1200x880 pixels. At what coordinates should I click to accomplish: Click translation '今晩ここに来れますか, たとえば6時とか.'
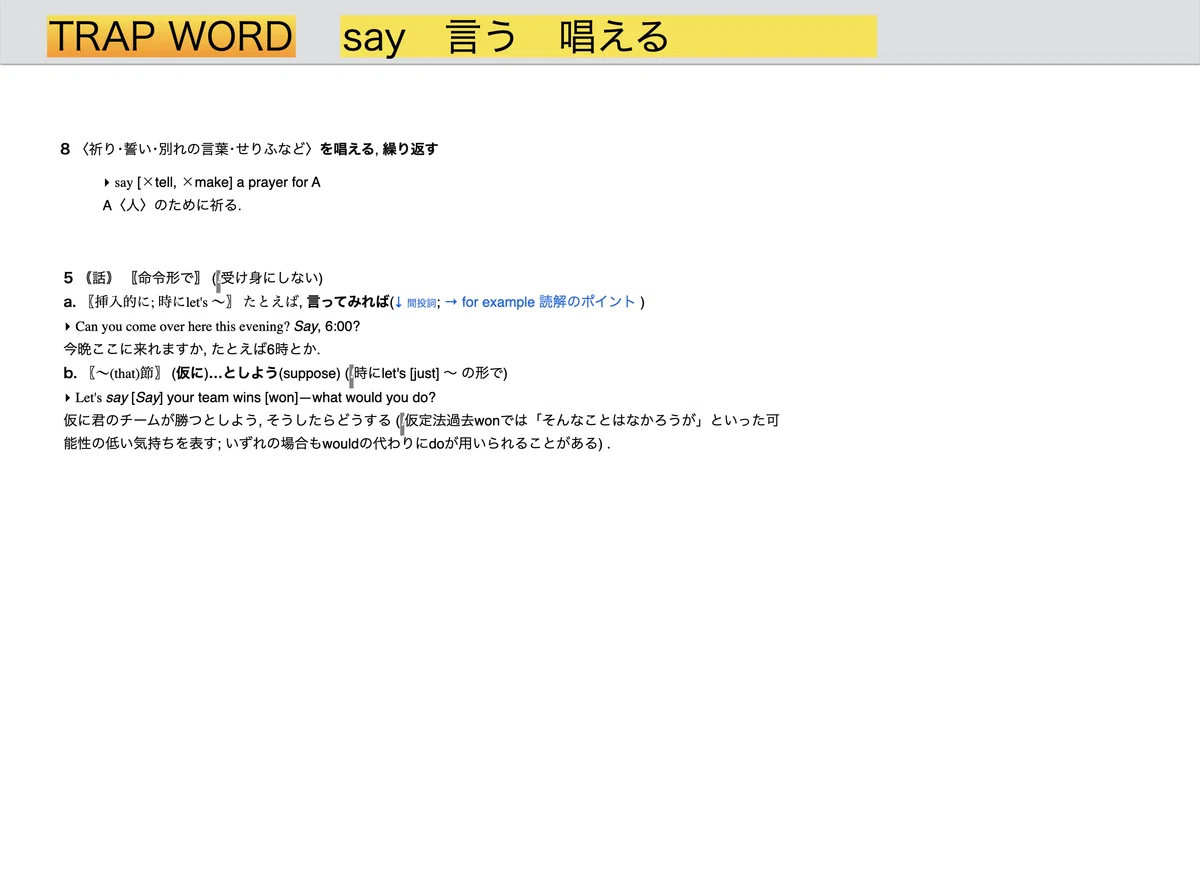tap(192, 350)
